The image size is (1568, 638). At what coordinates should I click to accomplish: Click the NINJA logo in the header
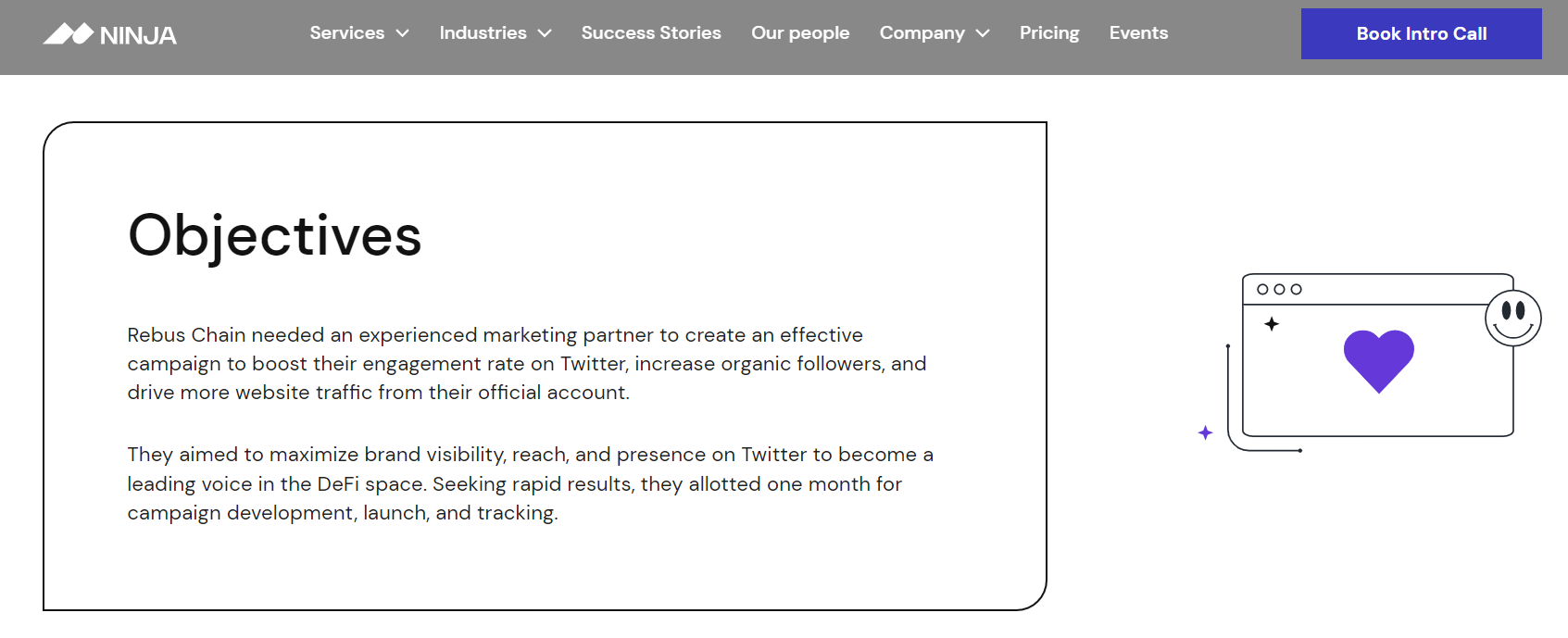point(108,34)
